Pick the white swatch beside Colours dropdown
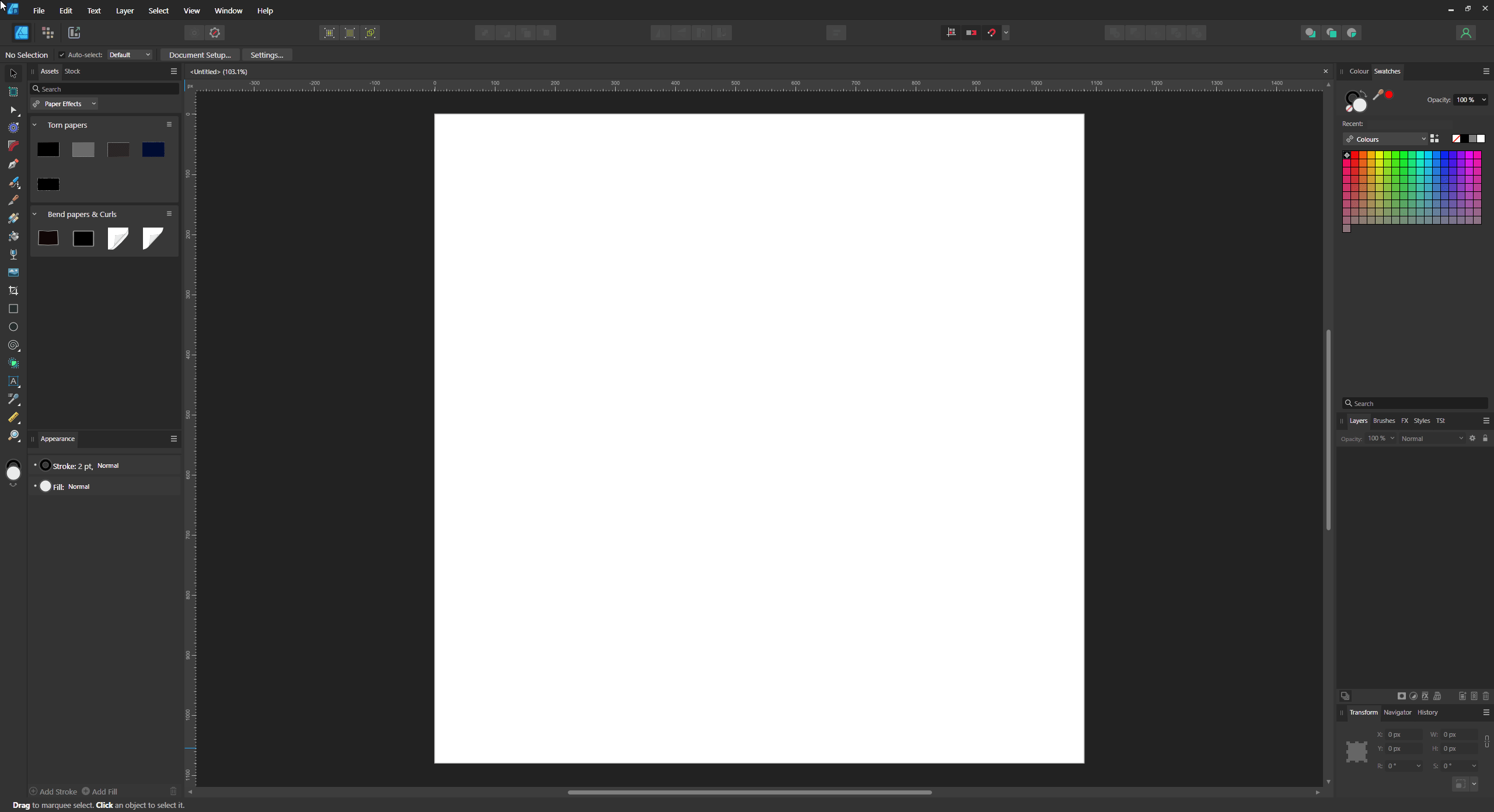The width and height of the screenshot is (1494, 812). [1481, 139]
